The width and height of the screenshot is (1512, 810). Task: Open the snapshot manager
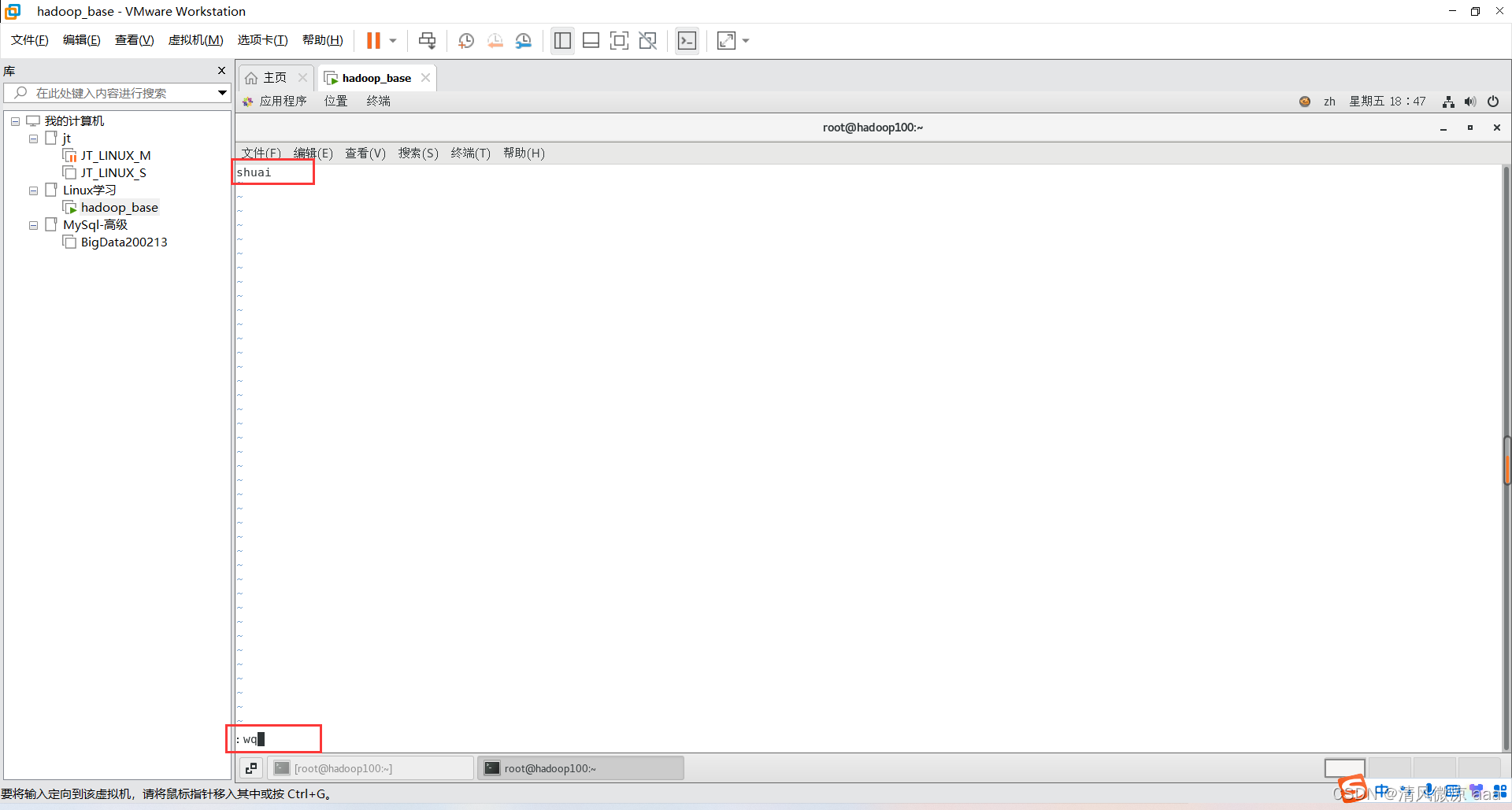[524, 40]
